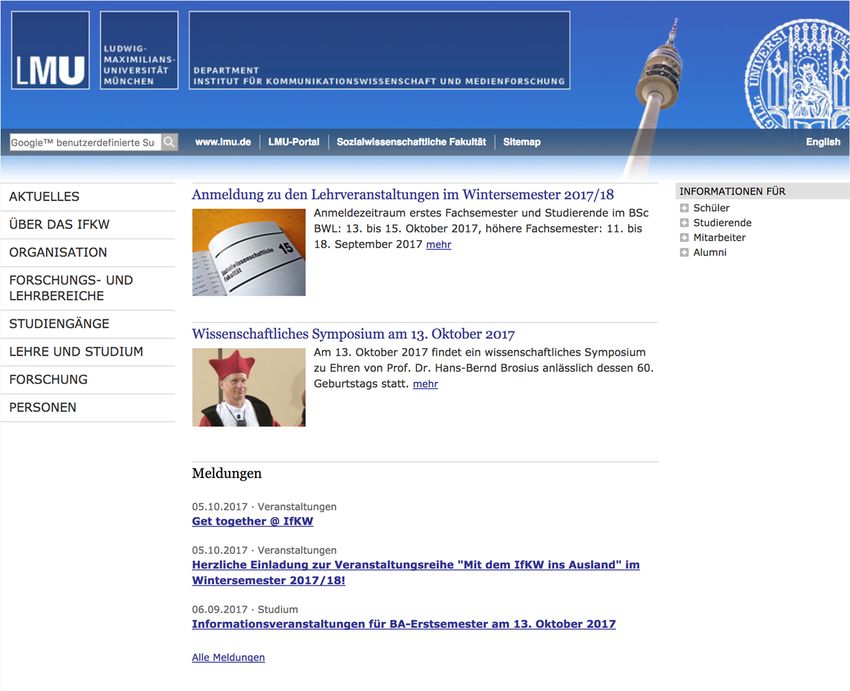Open the STUDIENGÄNGE sidebar section
The image size is (850, 691).
59,324
